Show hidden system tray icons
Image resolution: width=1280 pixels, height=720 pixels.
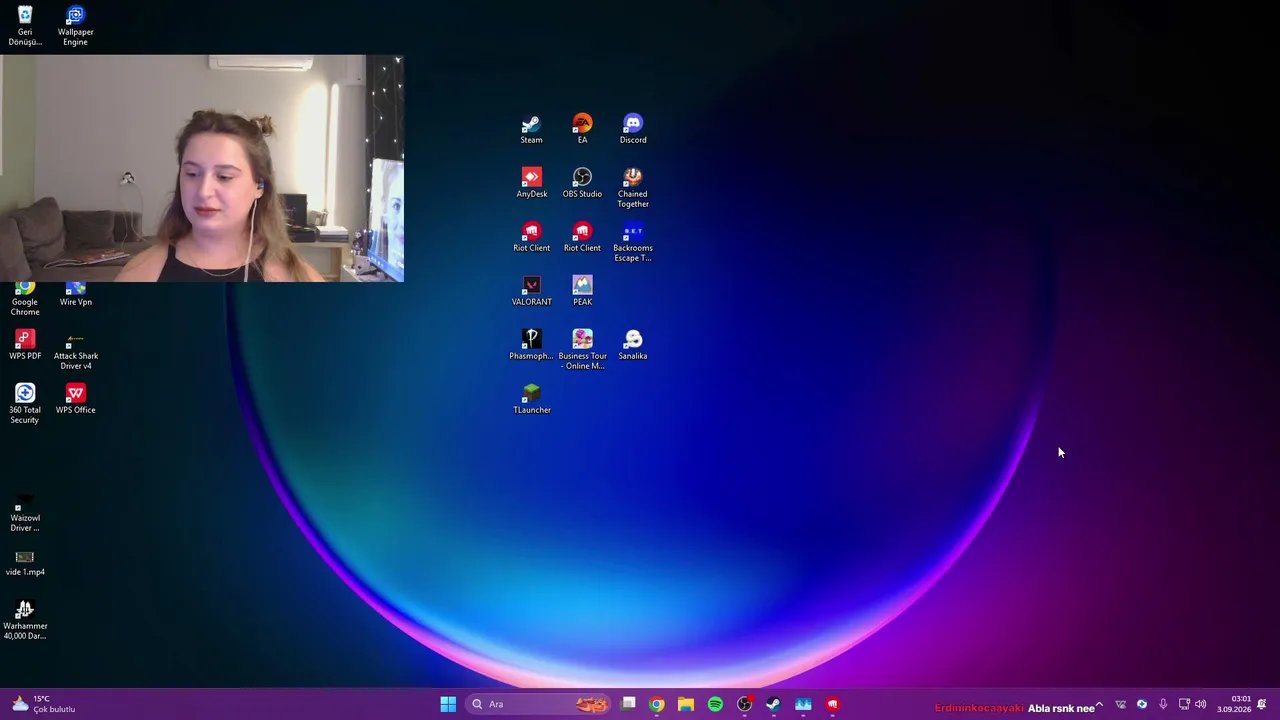click(1099, 704)
